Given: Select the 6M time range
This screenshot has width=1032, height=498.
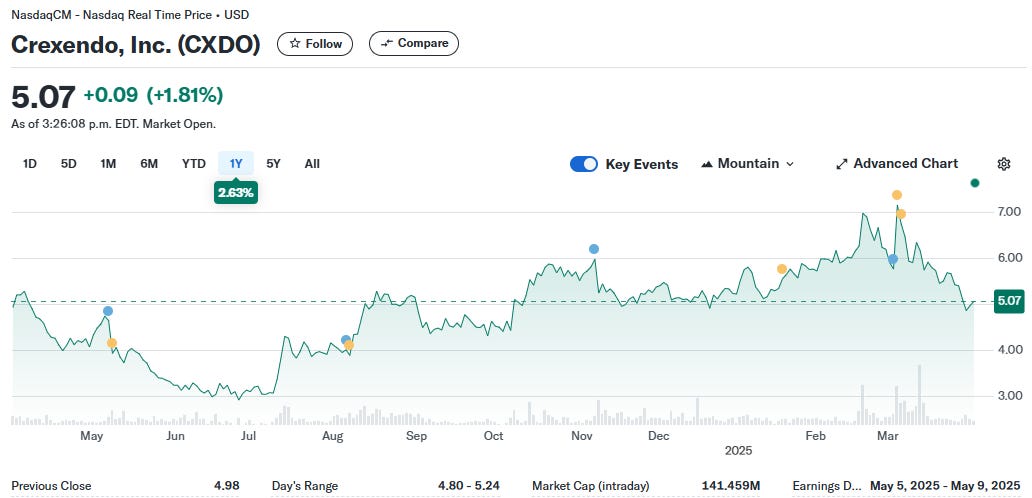Looking at the screenshot, I should [149, 164].
